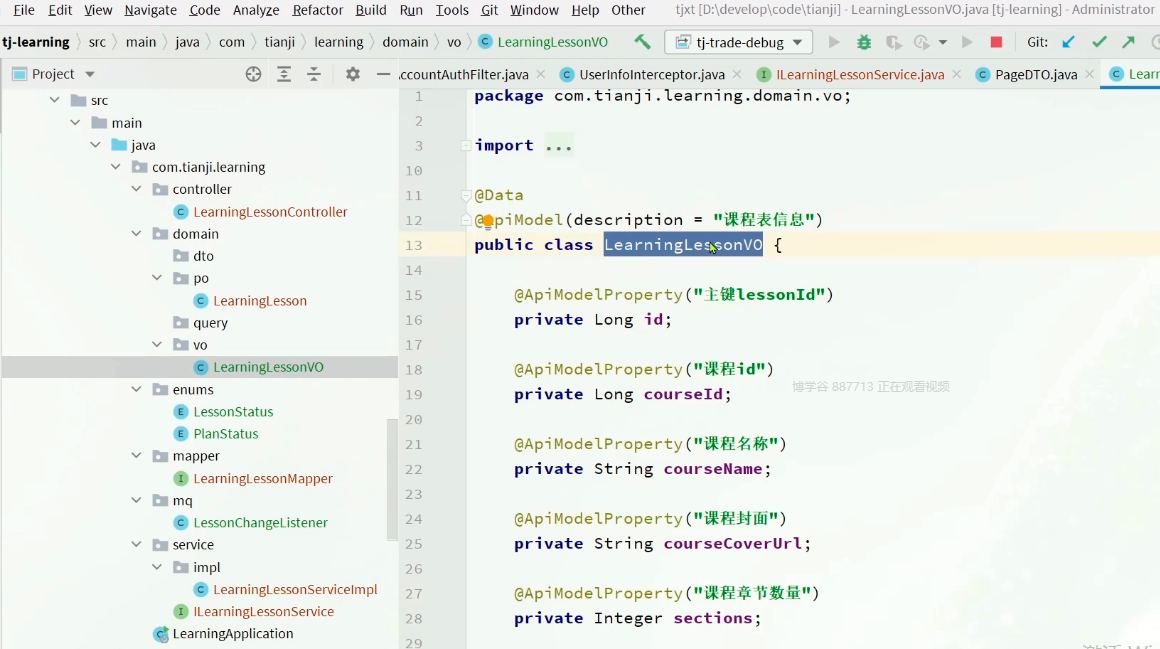Click the Git Push green arrow
1160x649 pixels.
point(1129,42)
